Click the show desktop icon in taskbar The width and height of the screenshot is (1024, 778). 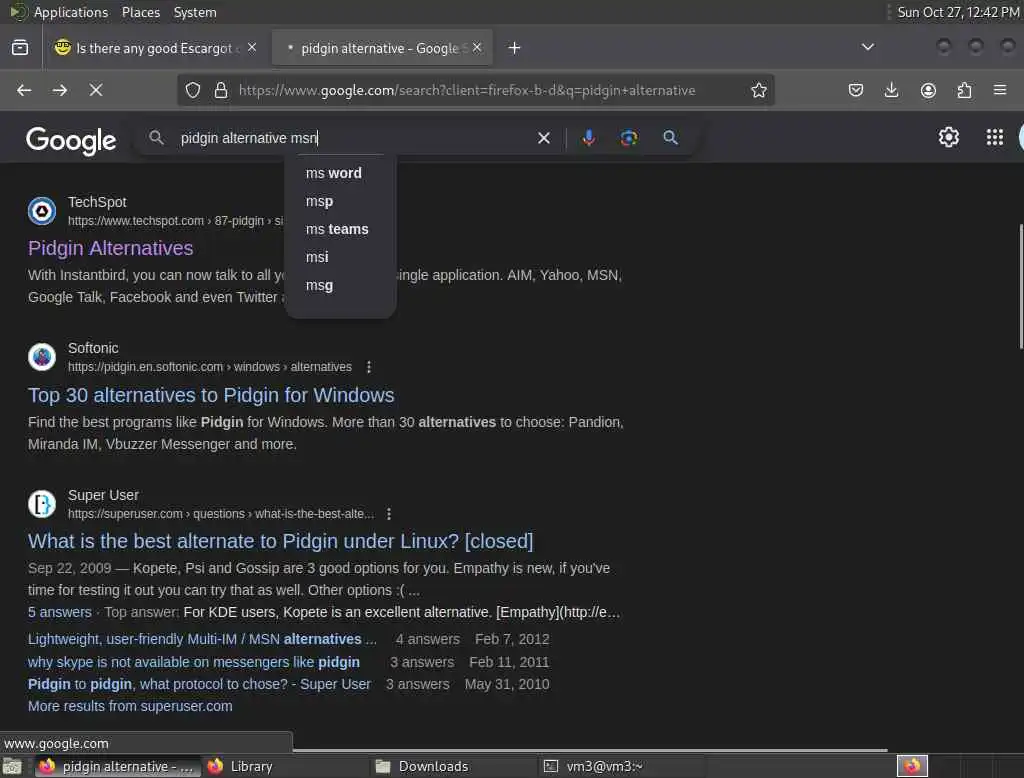[12, 766]
